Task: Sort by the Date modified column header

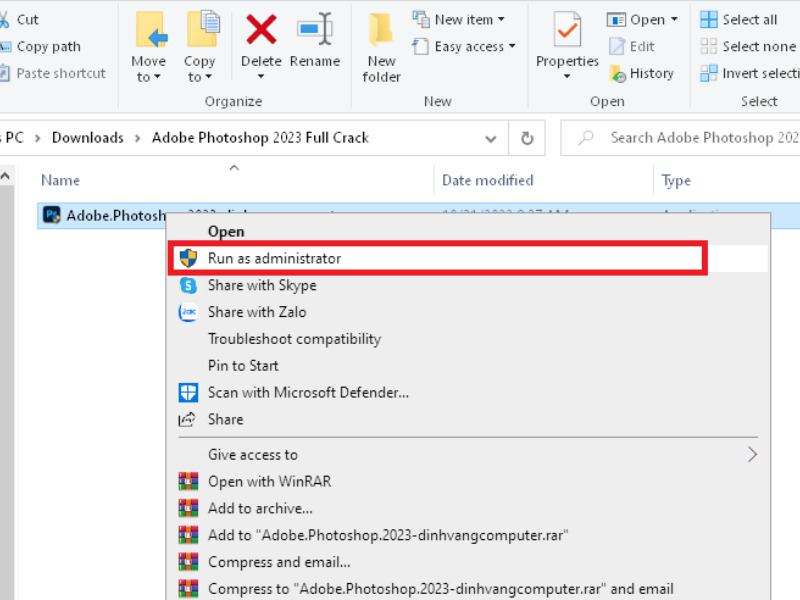Action: 487,180
